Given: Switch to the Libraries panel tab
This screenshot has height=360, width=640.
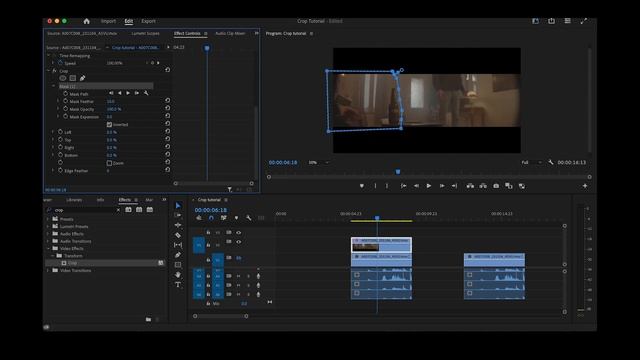Looking at the screenshot, I should pos(74,200).
